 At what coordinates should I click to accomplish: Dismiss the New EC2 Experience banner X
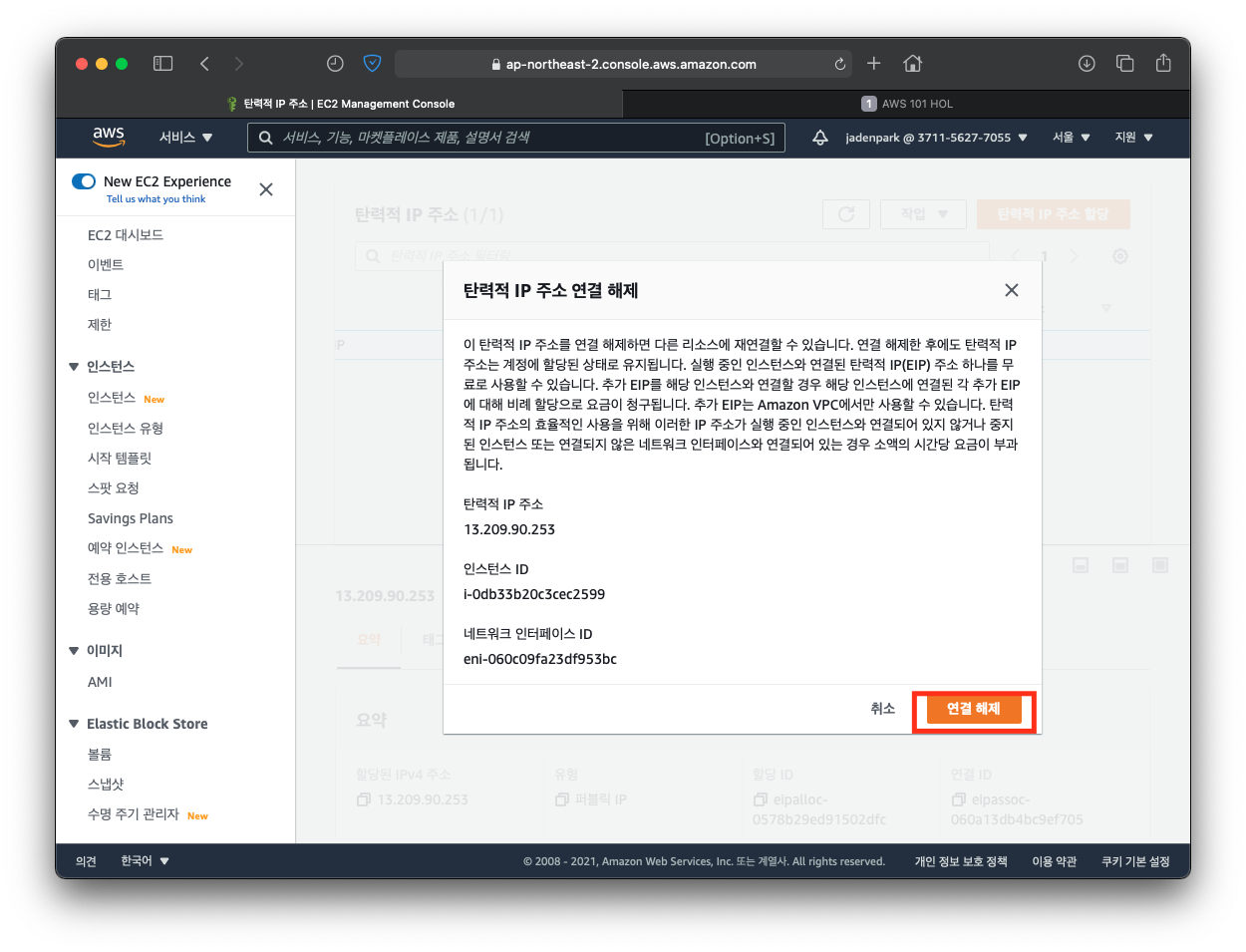click(266, 189)
